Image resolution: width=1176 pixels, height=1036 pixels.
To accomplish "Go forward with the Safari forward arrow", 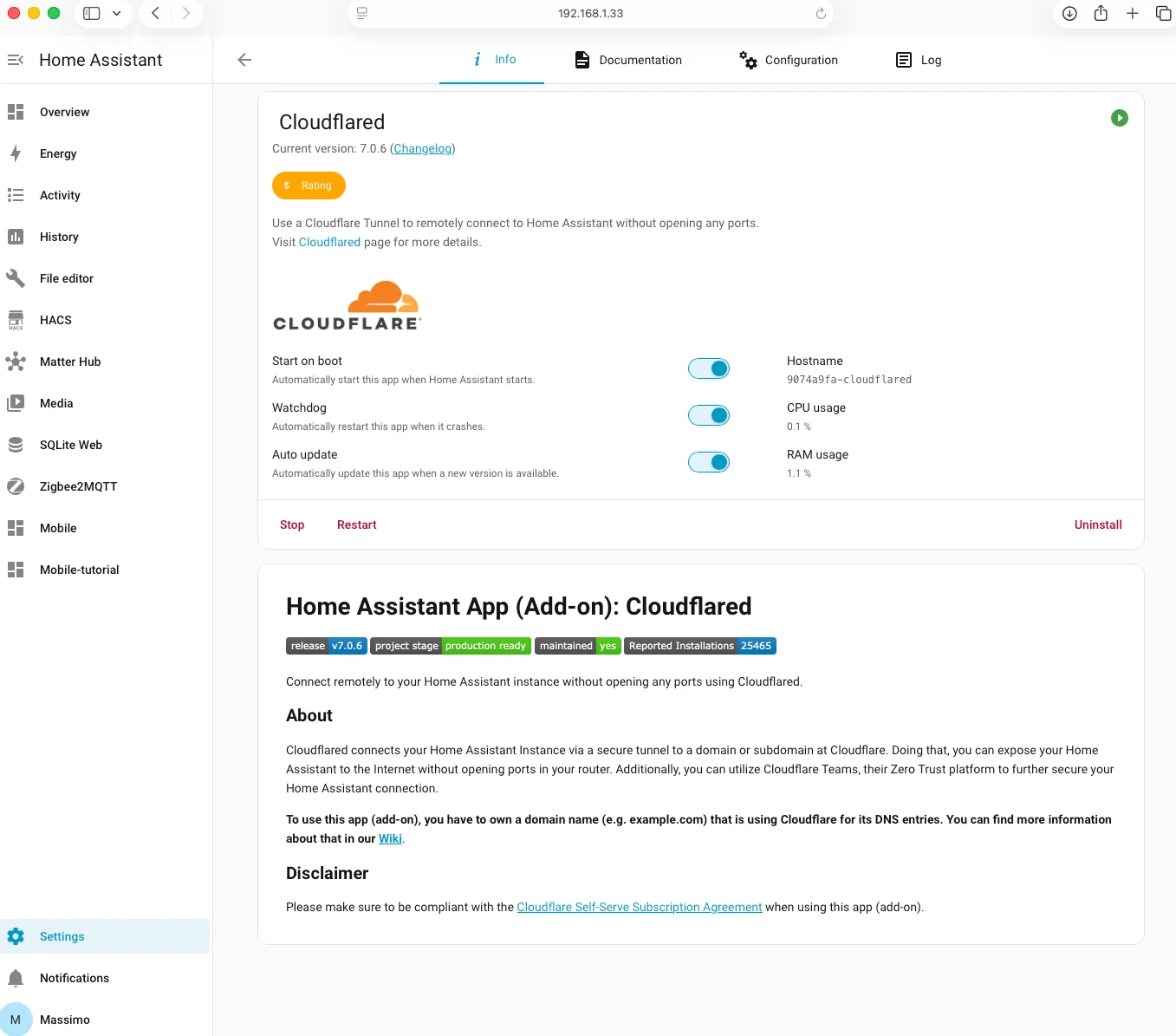I will [x=186, y=13].
